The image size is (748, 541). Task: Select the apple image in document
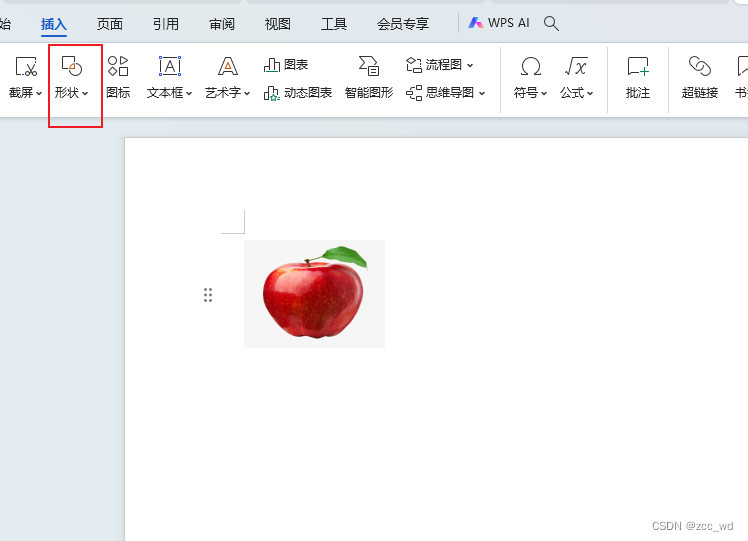point(314,294)
